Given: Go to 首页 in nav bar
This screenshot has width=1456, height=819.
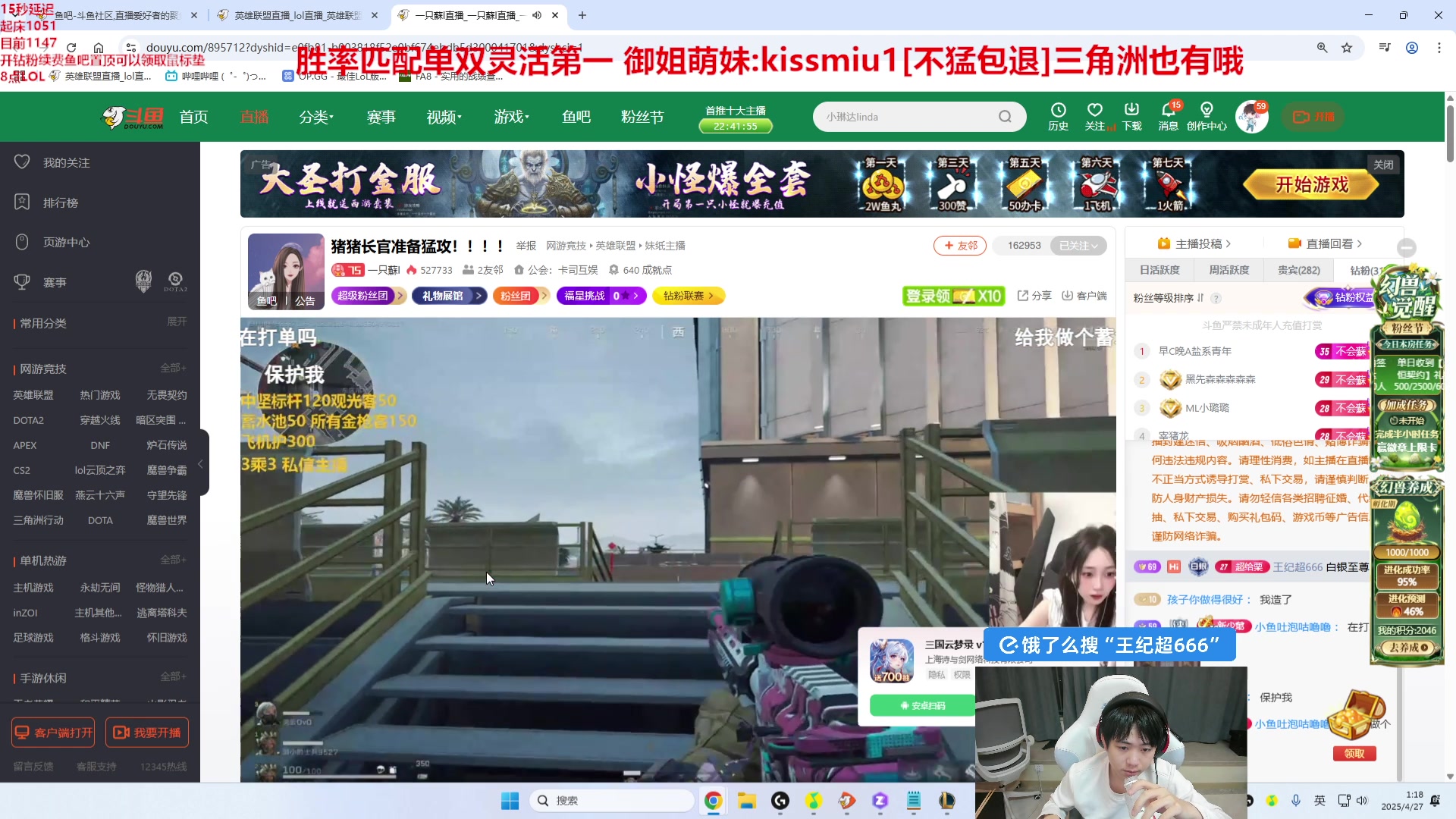Looking at the screenshot, I should click(x=193, y=117).
